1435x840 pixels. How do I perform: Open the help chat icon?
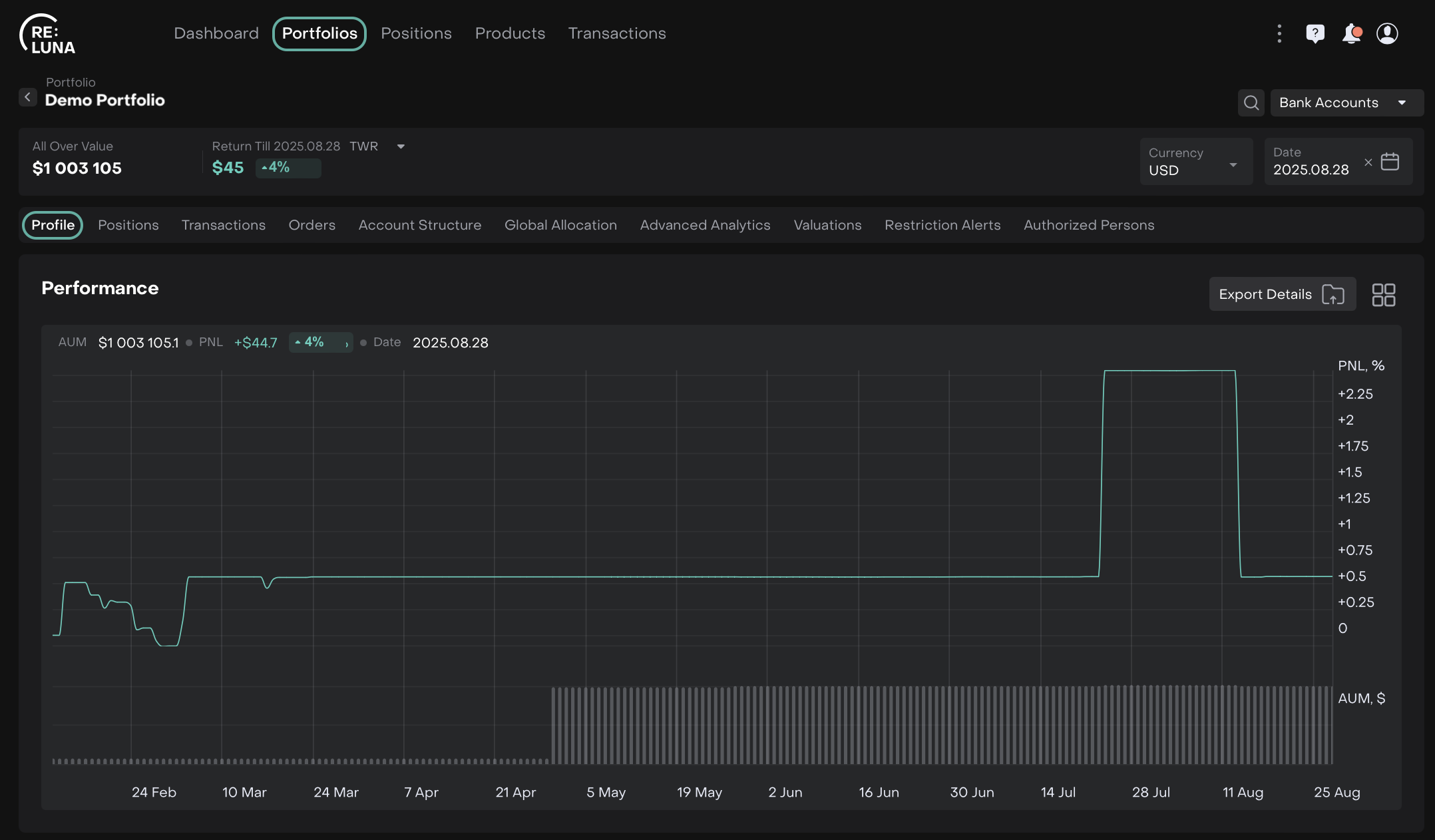[1315, 33]
